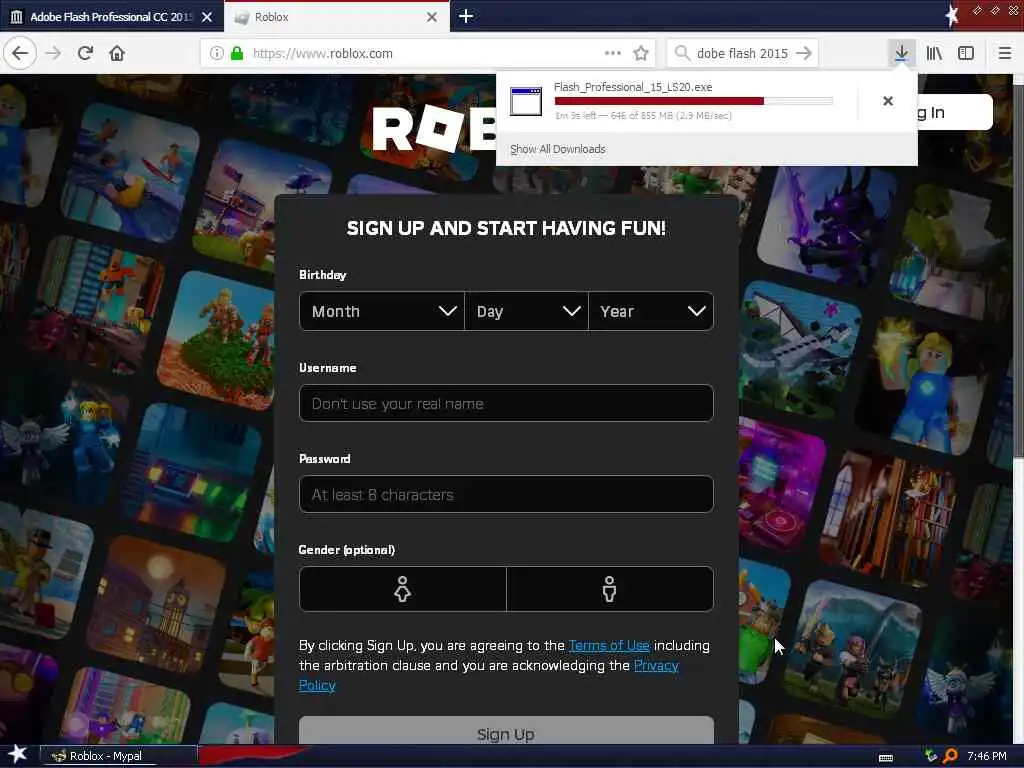Click the 7:46 PM clock
Screen dimensions: 1024x768
987,756
